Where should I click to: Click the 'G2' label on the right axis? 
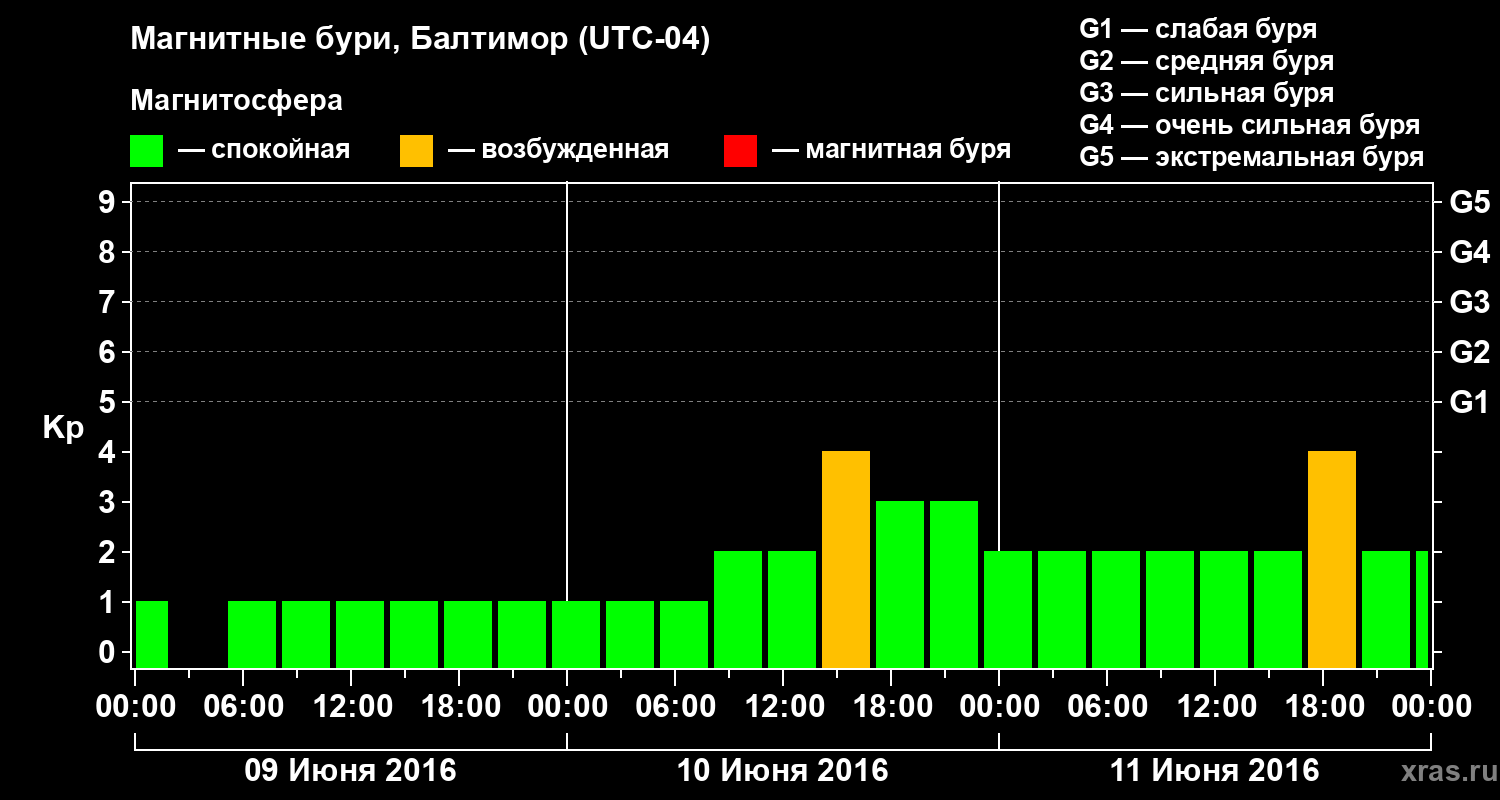point(1470,352)
